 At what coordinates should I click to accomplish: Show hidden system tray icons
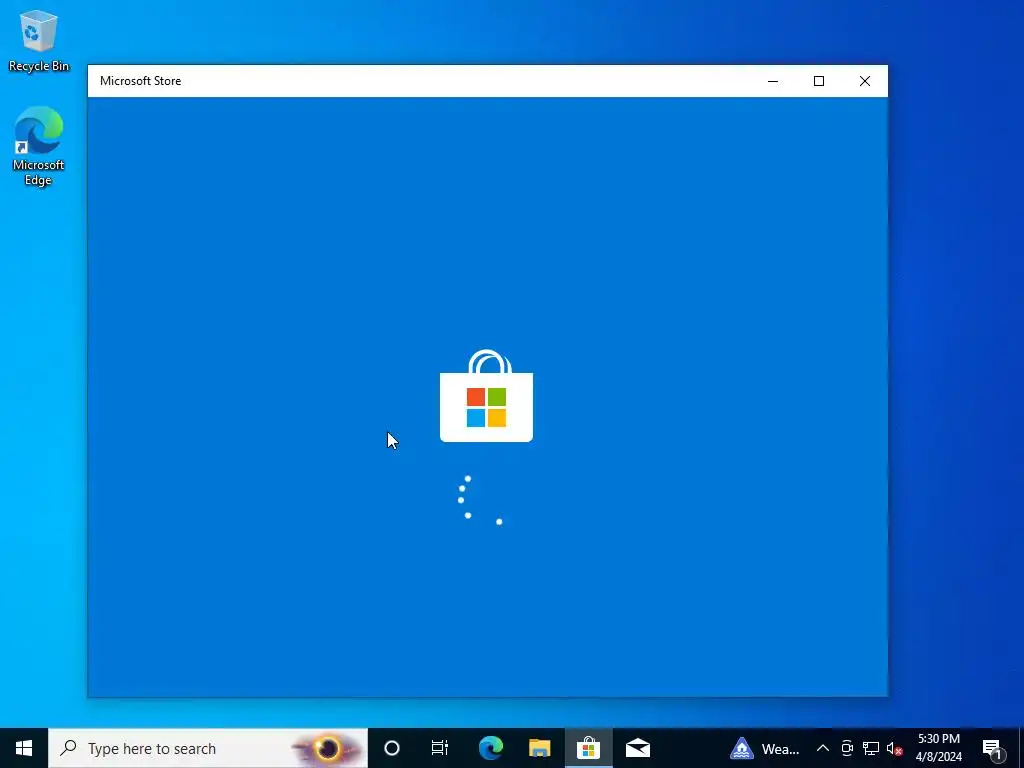coord(823,748)
